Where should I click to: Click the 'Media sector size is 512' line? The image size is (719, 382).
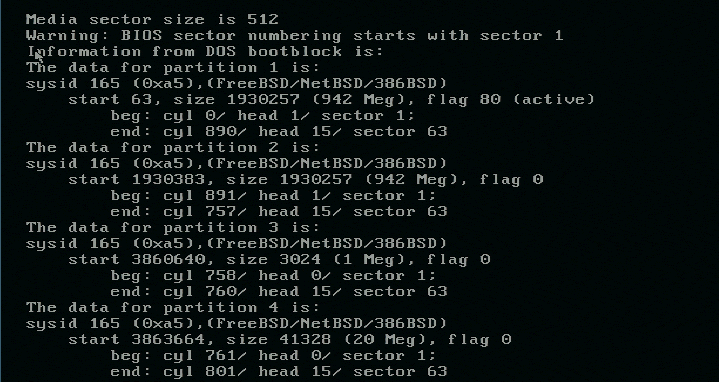(152, 20)
